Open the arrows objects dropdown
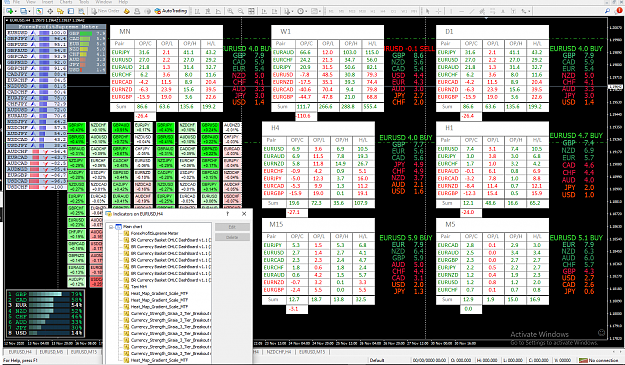 point(527,11)
